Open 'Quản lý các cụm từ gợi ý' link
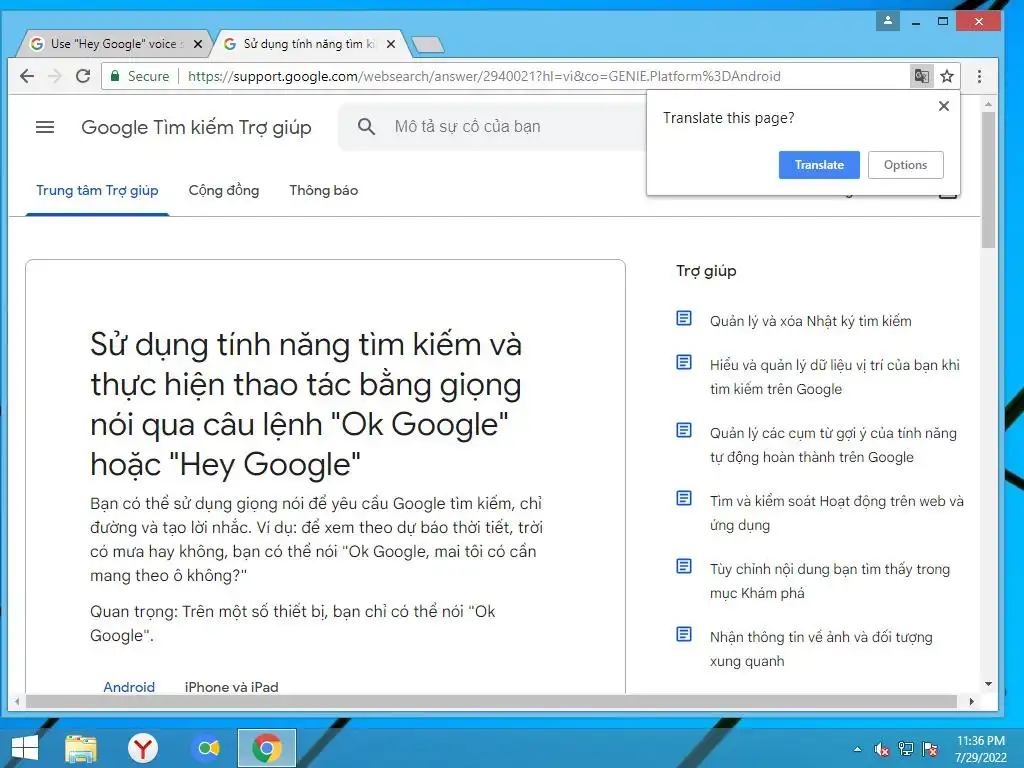This screenshot has width=1024, height=768. pyautogui.click(x=833, y=445)
